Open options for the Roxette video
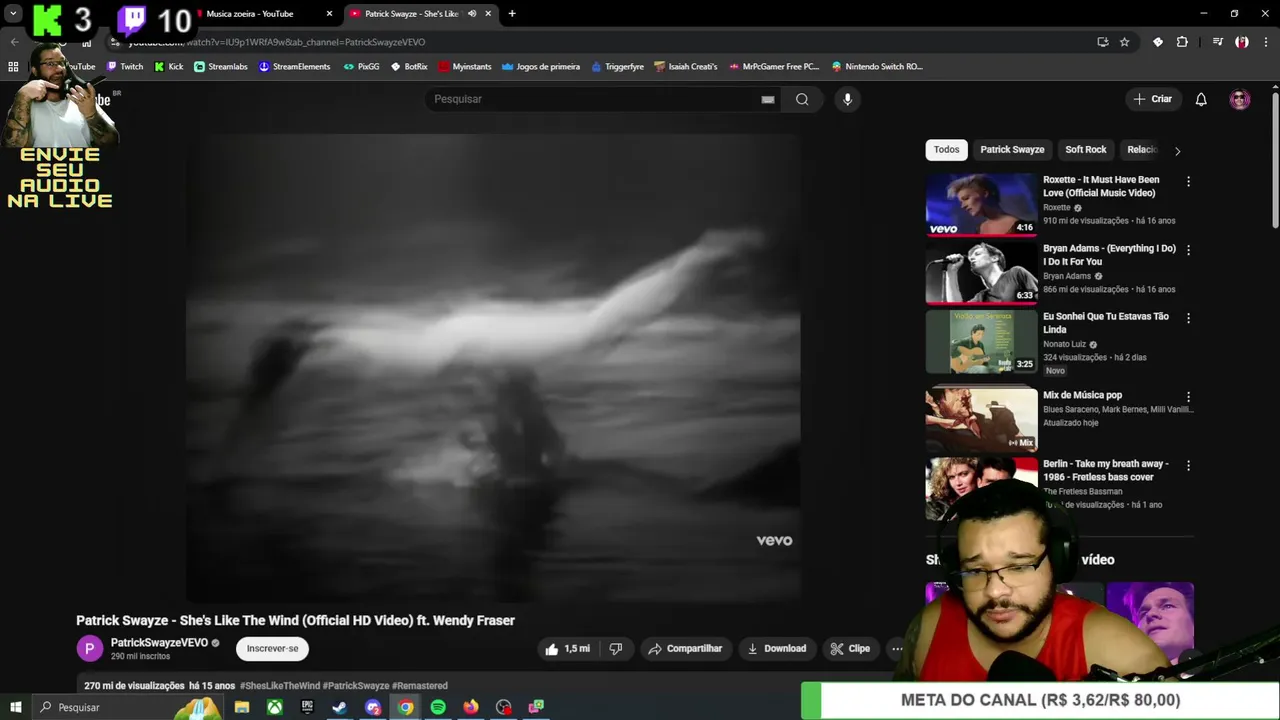Screen dimensions: 1280x720 click(x=1188, y=182)
